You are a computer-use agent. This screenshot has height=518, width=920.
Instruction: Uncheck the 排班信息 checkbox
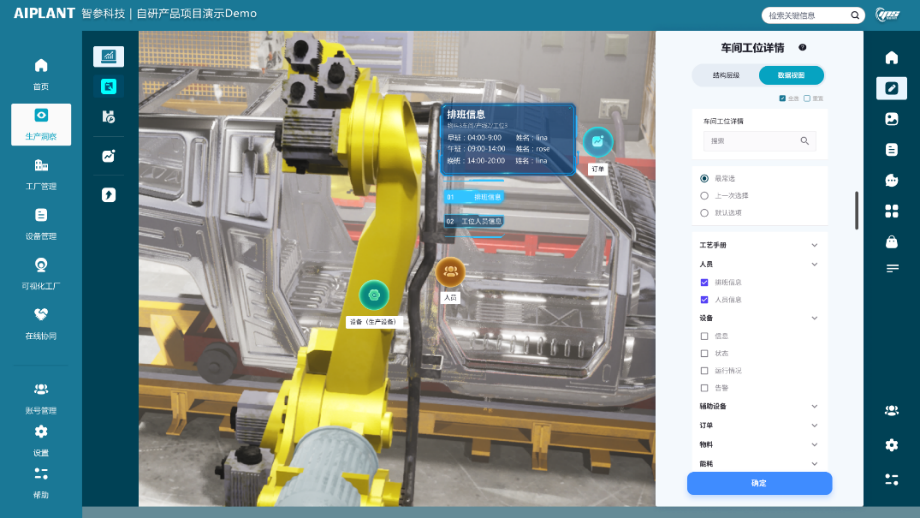coord(705,282)
